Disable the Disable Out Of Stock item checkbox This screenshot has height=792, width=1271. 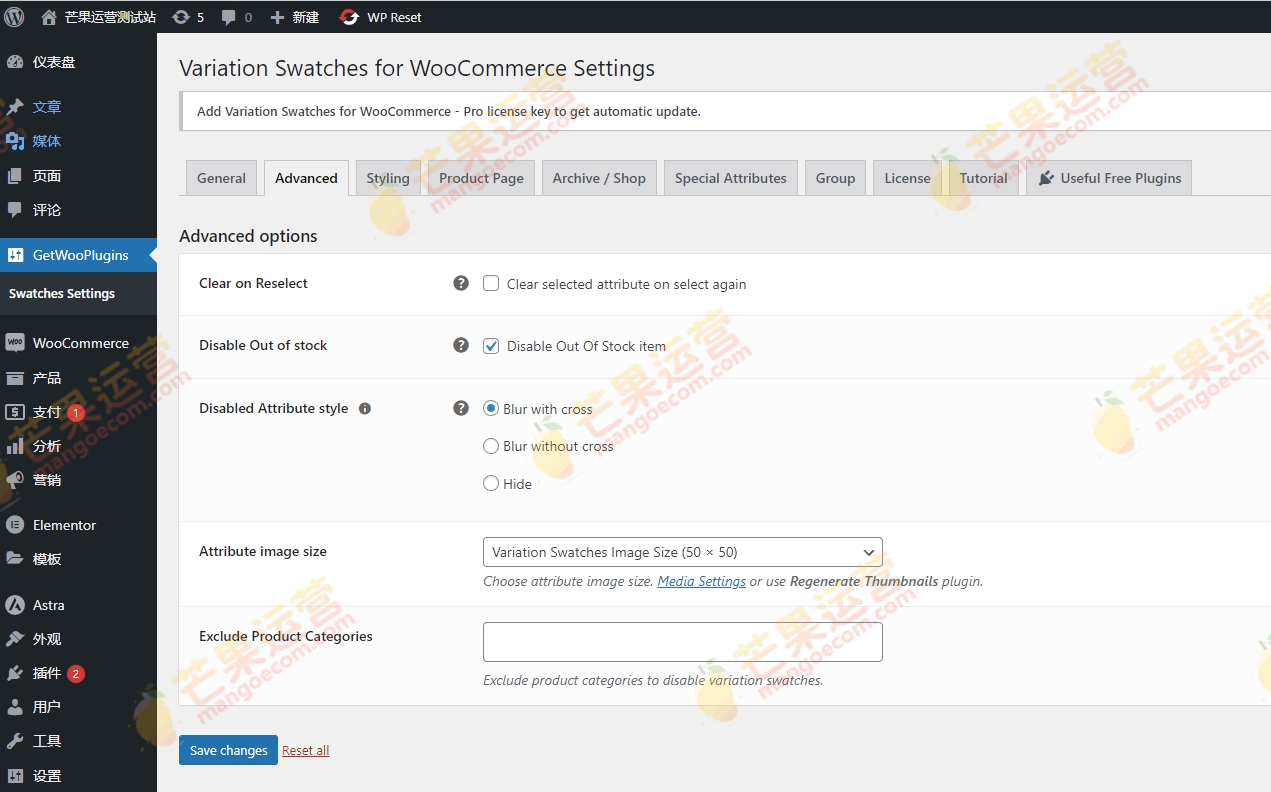[491, 345]
